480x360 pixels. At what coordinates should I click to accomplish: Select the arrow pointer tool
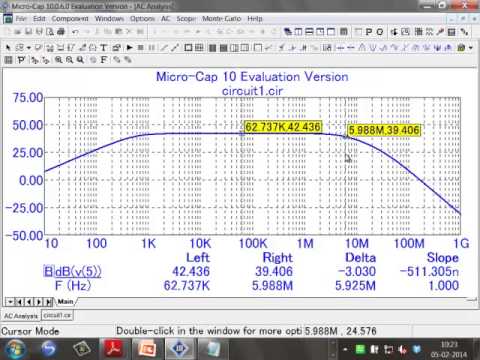[8, 48]
